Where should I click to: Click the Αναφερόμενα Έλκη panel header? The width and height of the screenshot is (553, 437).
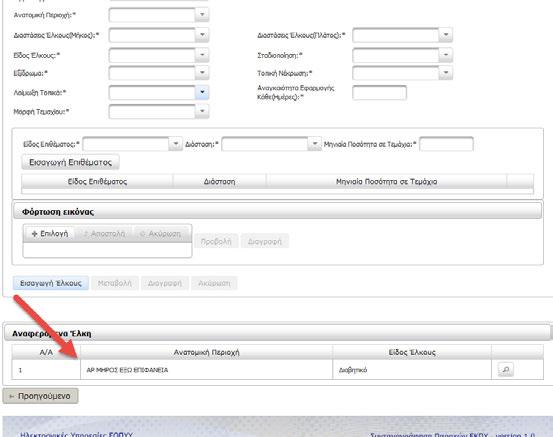277,333
